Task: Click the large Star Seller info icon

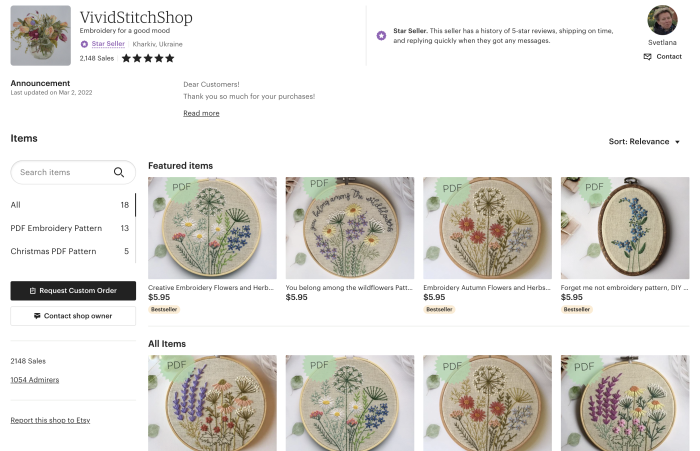Action: click(x=381, y=35)
